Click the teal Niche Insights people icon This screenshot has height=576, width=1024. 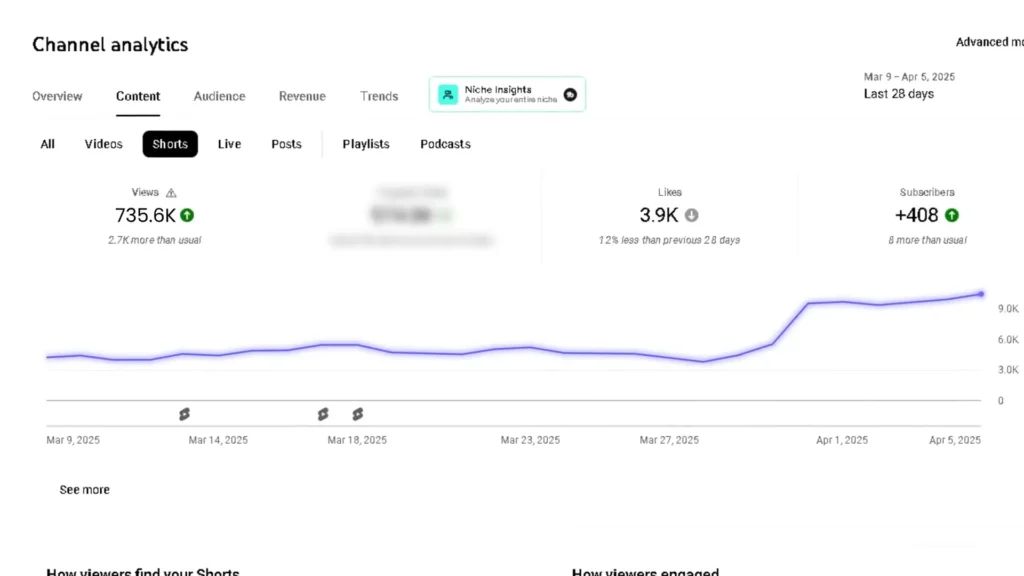(447, 95)
